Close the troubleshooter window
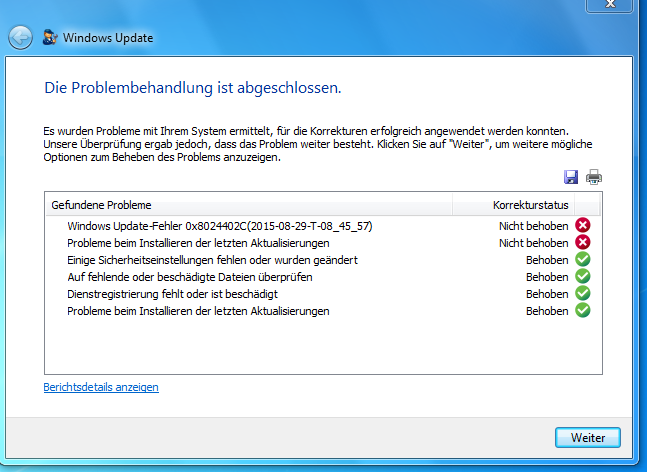This screenshot has height=472, width=647. click(609, 5)
